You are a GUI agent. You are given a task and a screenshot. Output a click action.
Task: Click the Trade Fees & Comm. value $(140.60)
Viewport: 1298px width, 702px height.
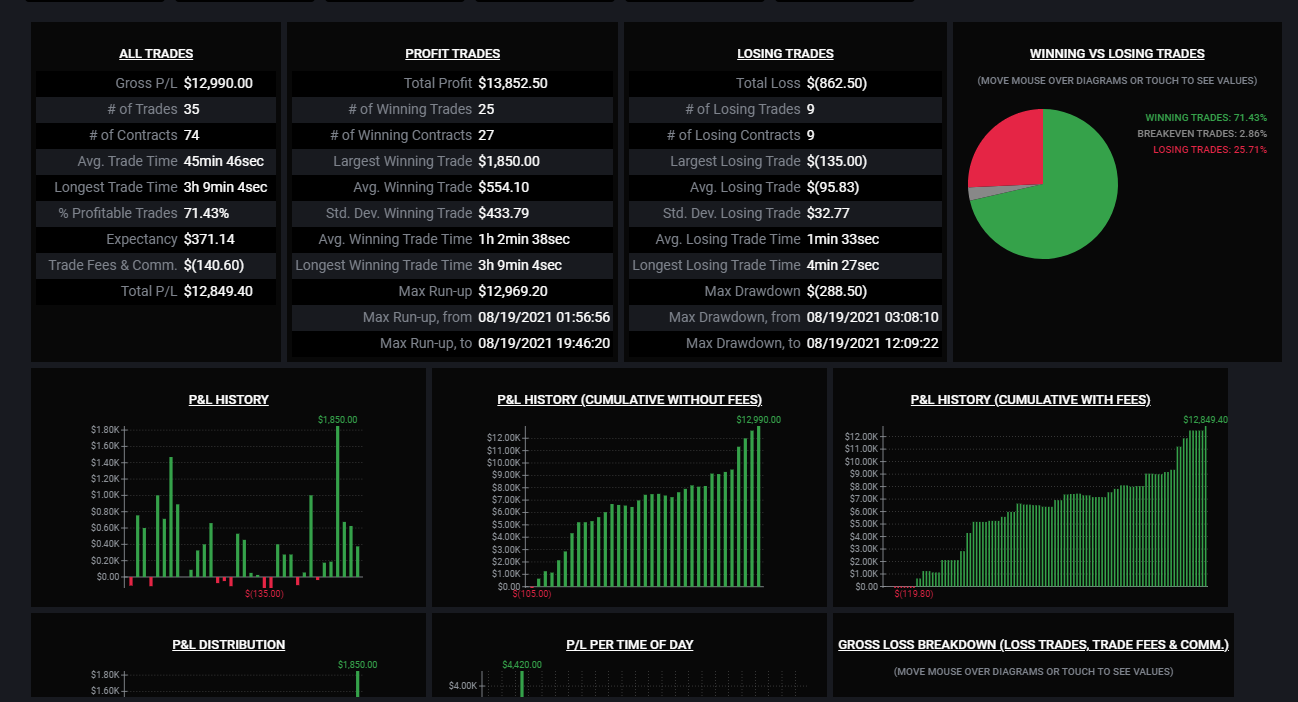(x=214, y=265)
